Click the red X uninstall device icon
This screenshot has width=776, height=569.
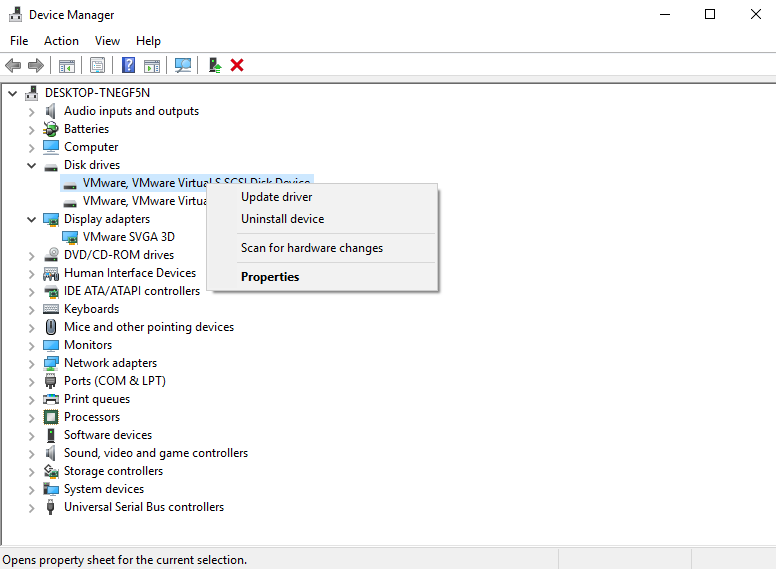coord(237,65)
